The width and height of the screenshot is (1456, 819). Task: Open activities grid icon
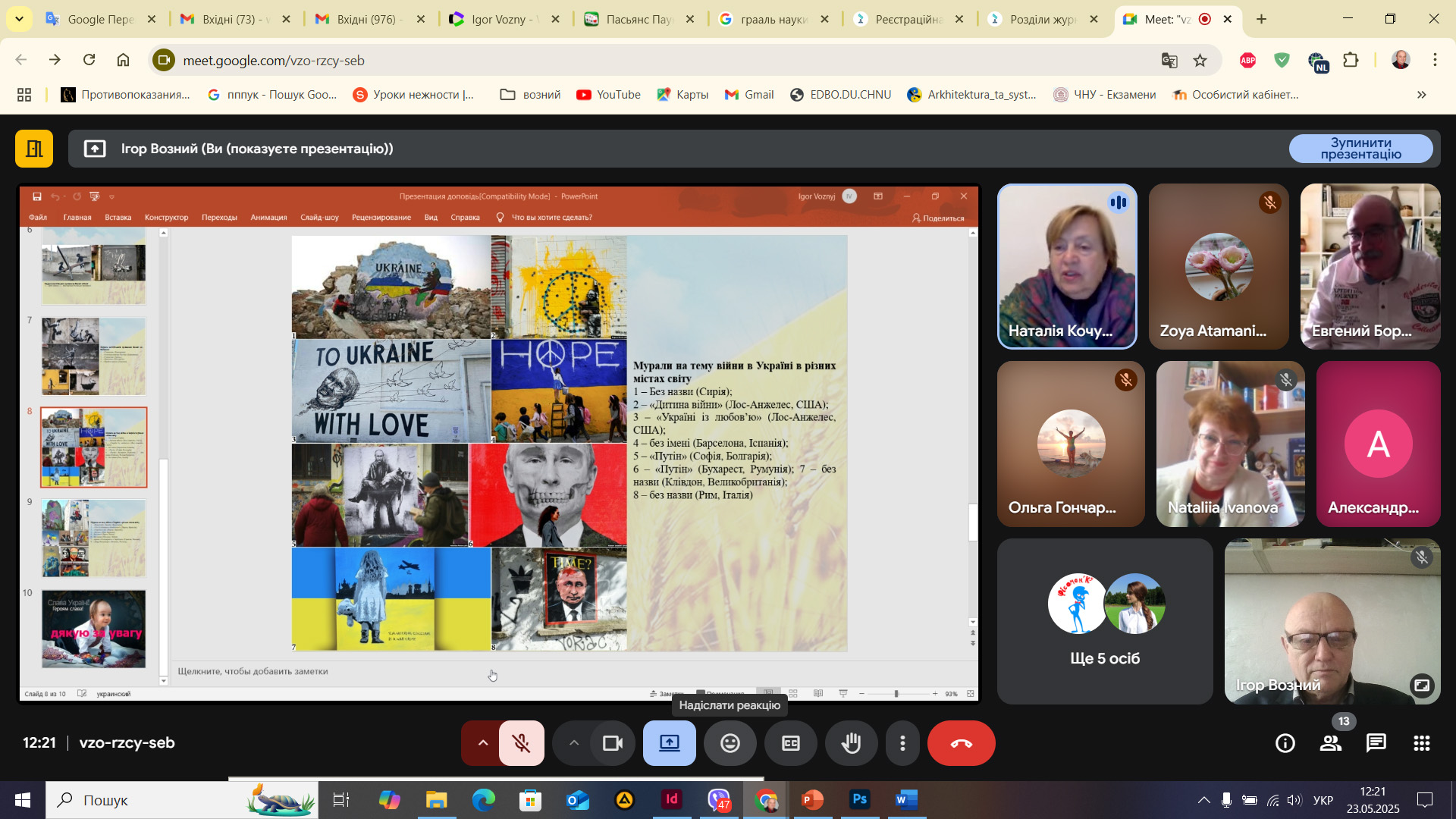[x=1422, y=743]
